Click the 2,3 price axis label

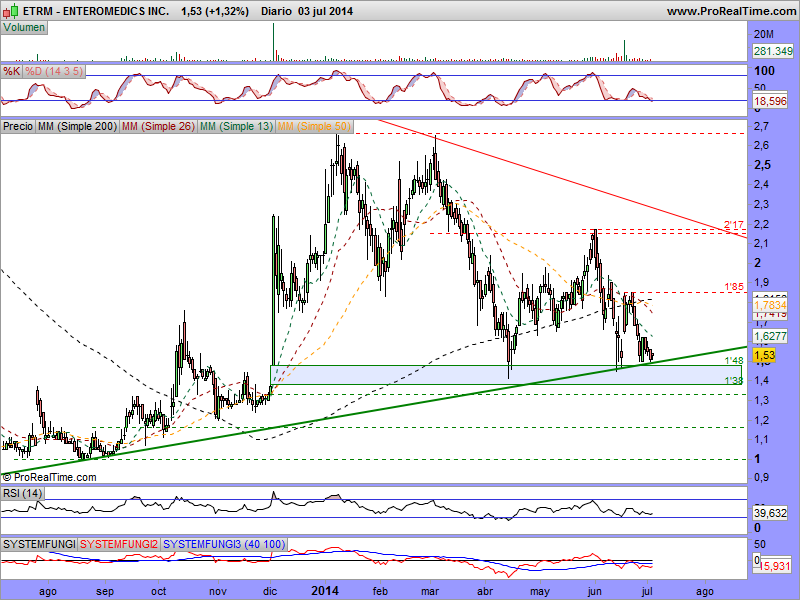(762, 204)
